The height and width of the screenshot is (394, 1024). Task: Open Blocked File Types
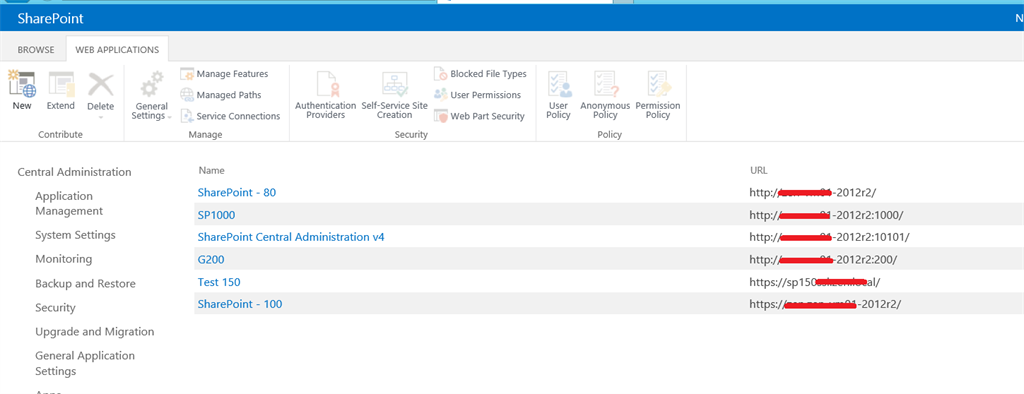coord(488,74)
